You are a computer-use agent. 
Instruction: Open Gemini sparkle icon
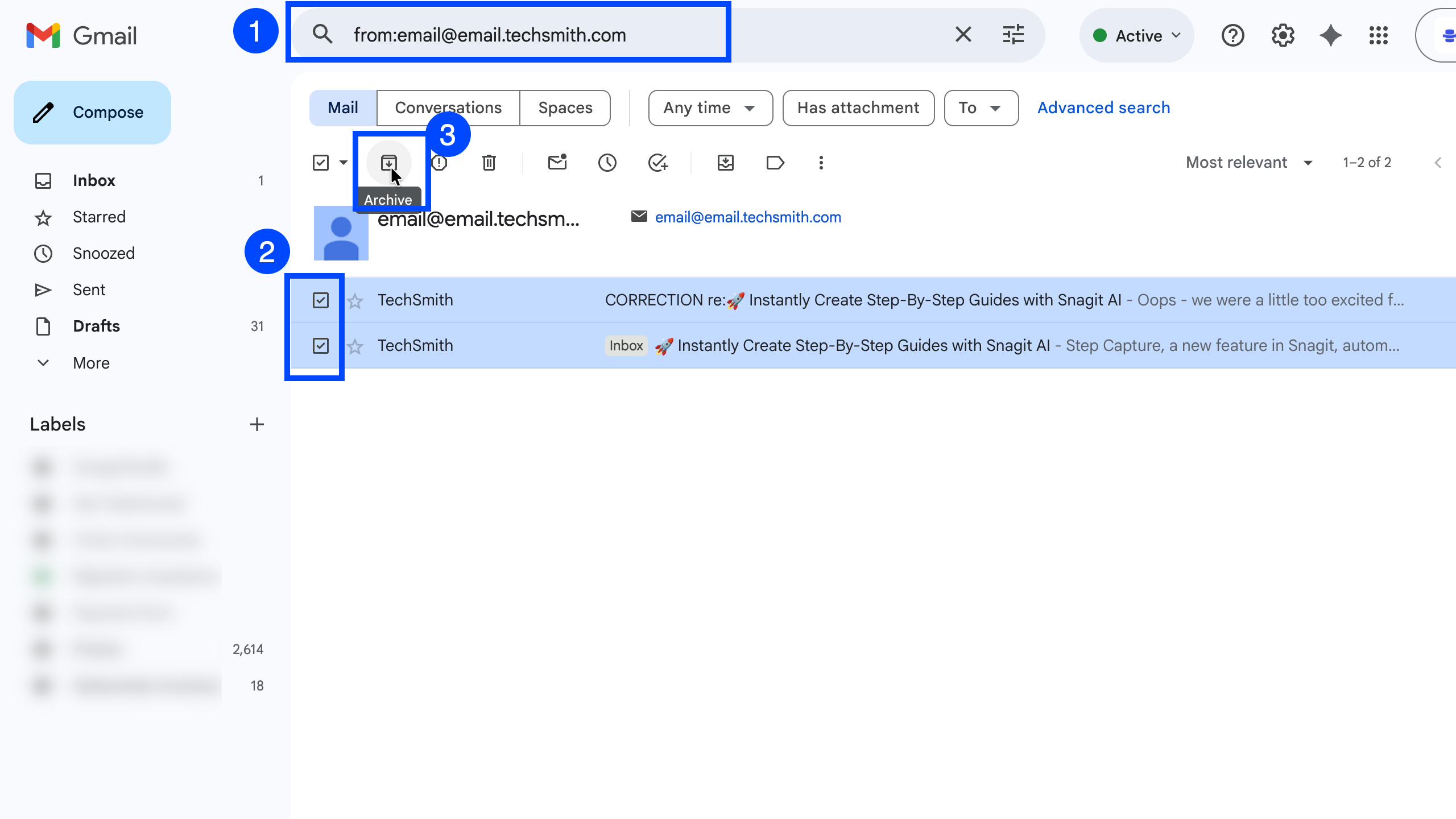pyautogui.click(x=1330, y=36)
